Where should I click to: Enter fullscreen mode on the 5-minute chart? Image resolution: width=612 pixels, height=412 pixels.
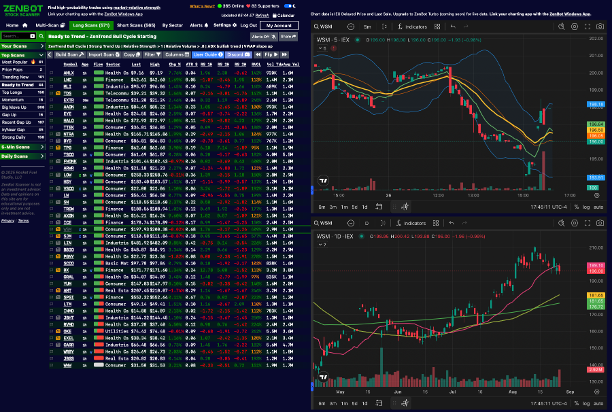[587, 27]
